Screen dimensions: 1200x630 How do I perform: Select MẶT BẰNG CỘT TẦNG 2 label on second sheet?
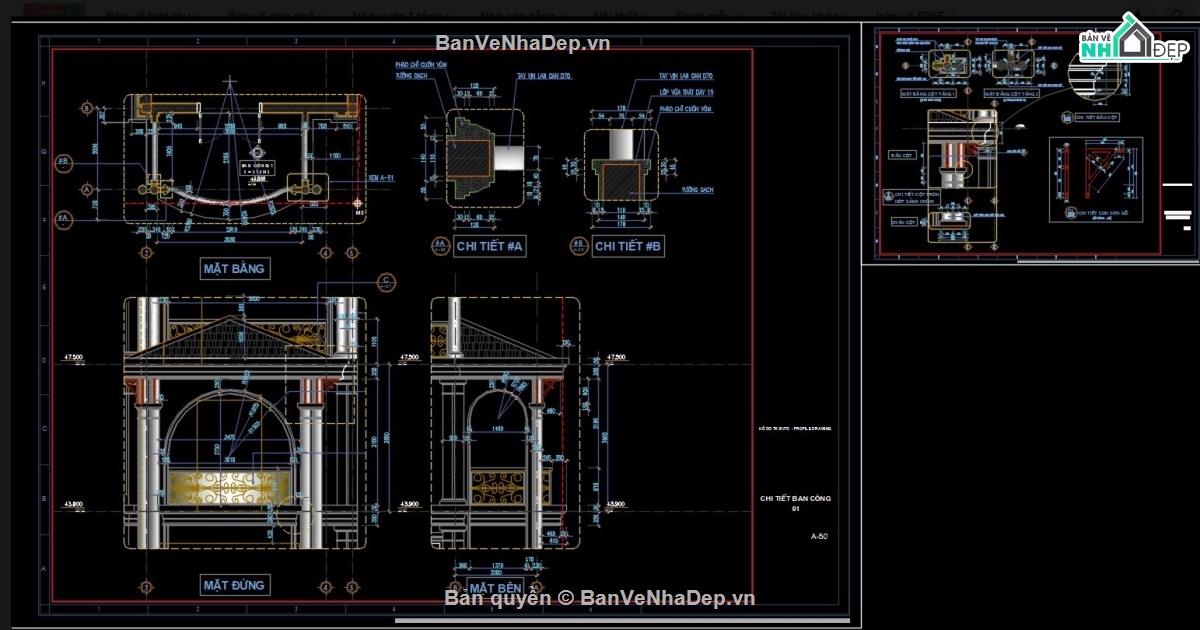1012,94
